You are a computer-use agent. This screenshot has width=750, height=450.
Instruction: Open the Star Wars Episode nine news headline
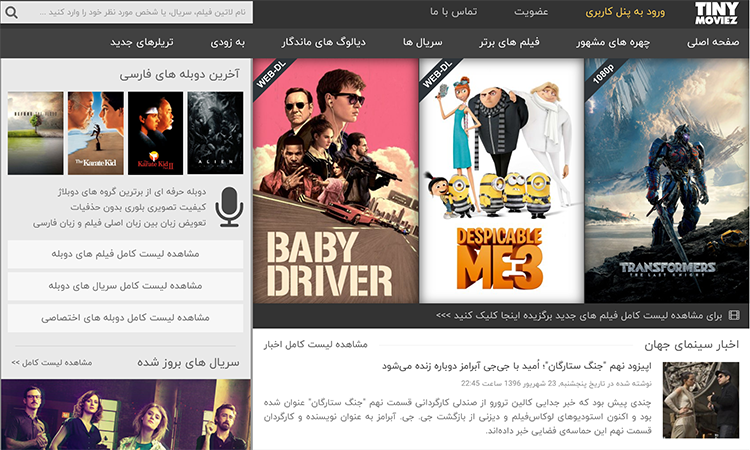tap(517, 366)
